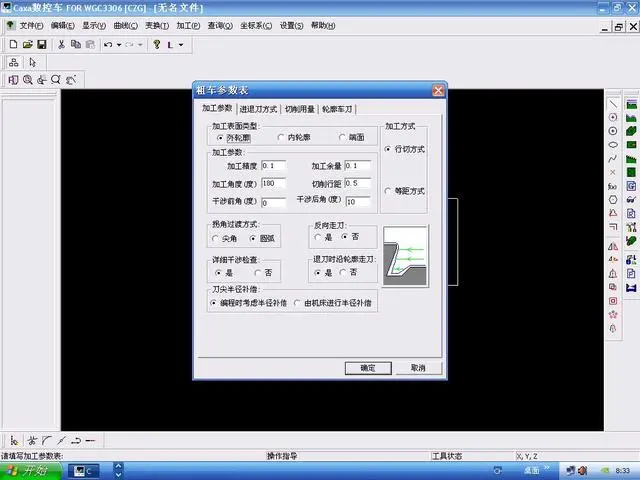
Task: Expand the Undo history dropdown arrow
Action: (x=119, y=44)
